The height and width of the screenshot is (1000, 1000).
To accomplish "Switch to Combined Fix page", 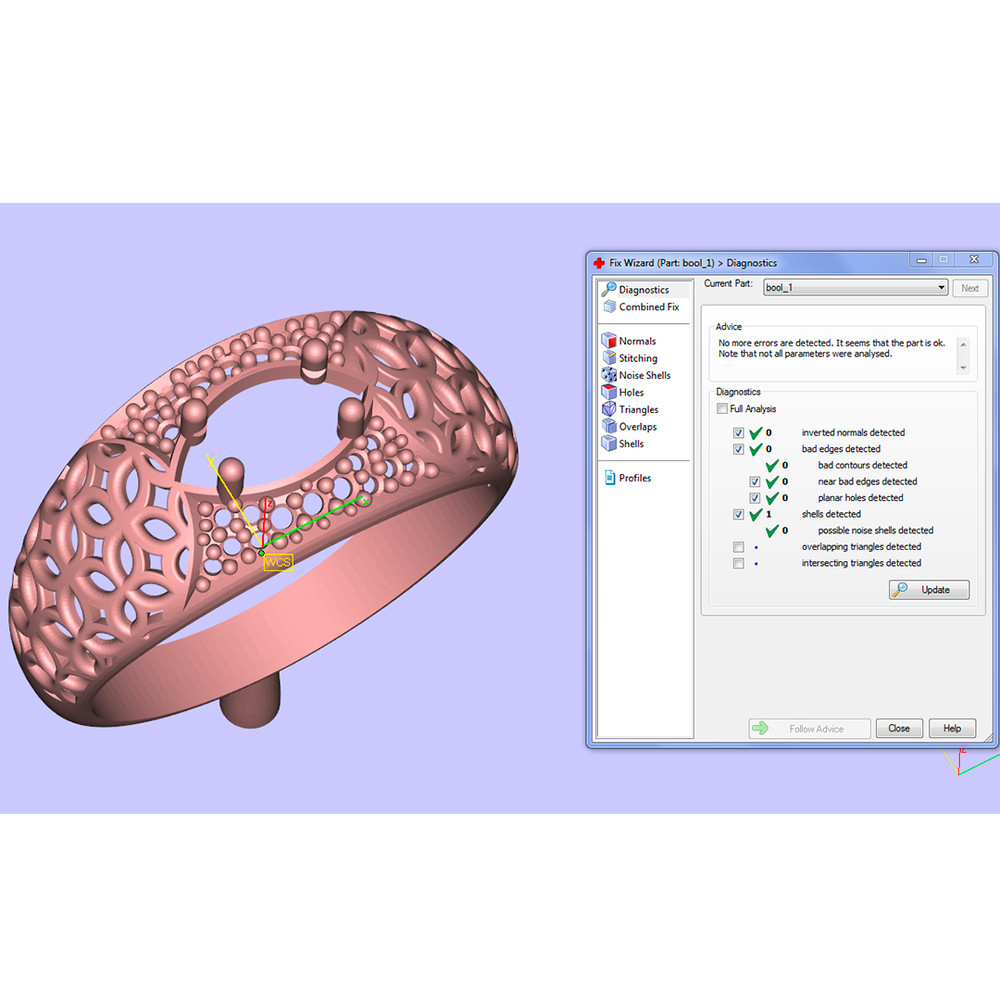I will [x=648, y=307].
